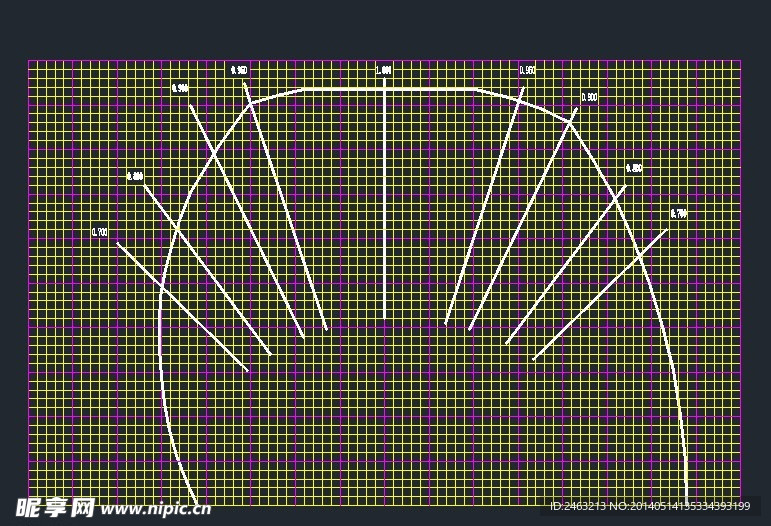Select the 0.700 label on the left side
This screenshot has height=526, width=771.
pyautogui.click(x=100, y=232)
